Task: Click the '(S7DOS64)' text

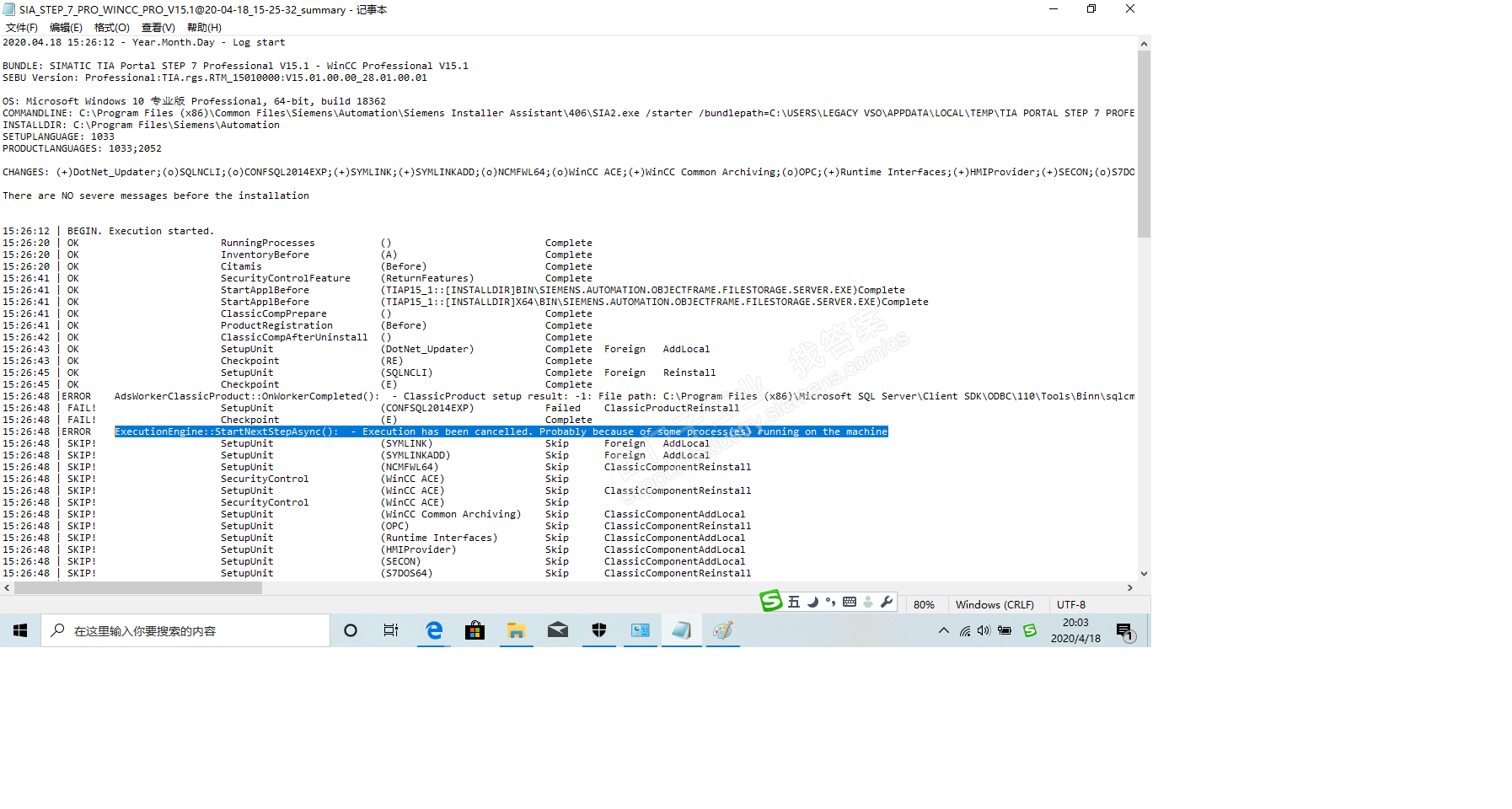Action: 407,573
